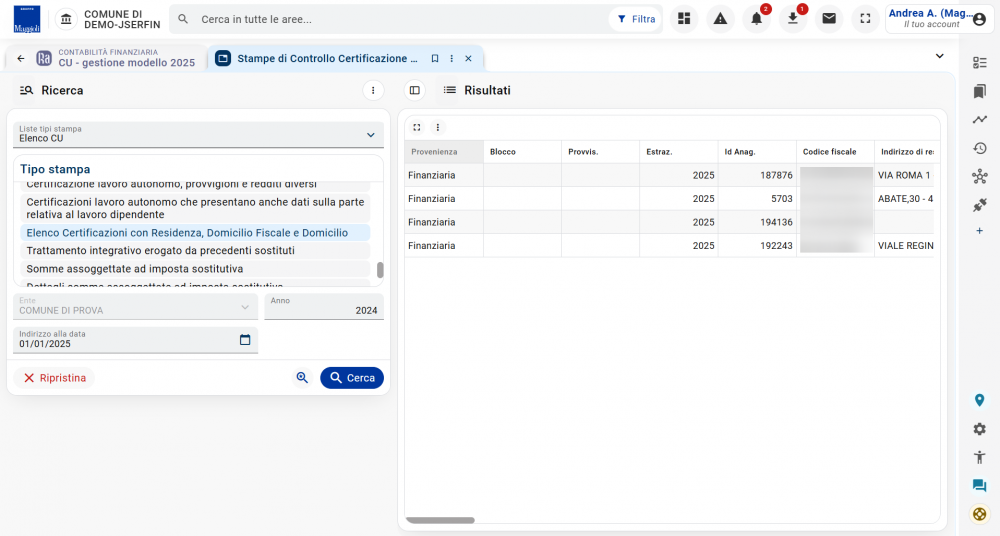
Task: Open the warning alerts icon
Action: [x=721, y=19]
